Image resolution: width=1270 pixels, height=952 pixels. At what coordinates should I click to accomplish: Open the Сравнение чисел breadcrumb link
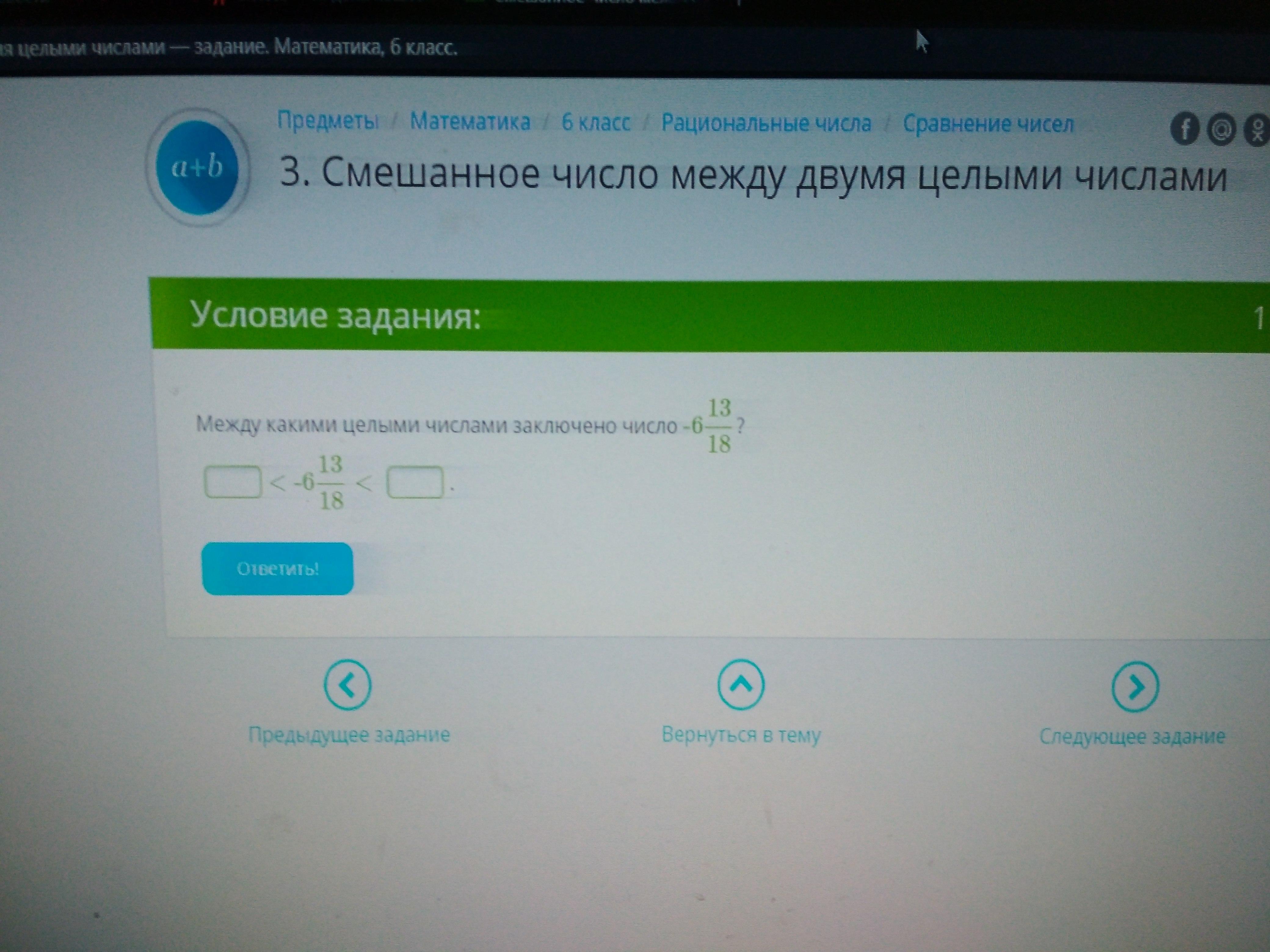[x=988, y=123]
